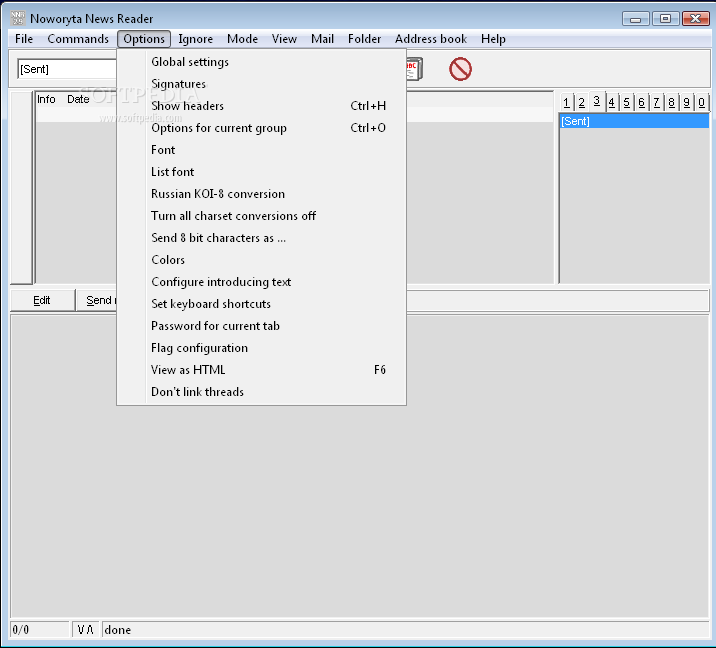
Task: Click the Noworyta app icon in the title bar
Action: tap(18, 18)
